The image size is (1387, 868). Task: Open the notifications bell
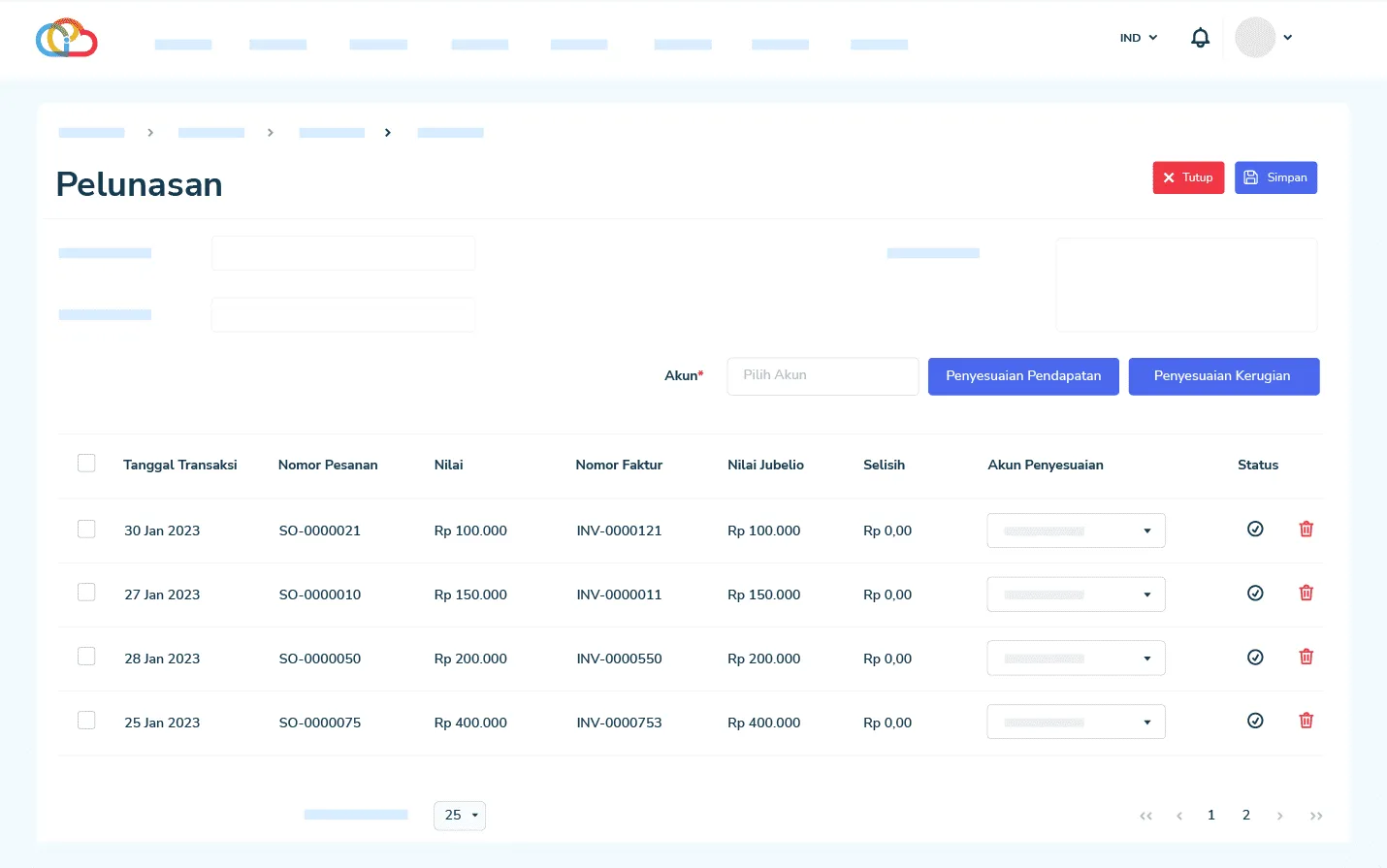(1200, 38)
